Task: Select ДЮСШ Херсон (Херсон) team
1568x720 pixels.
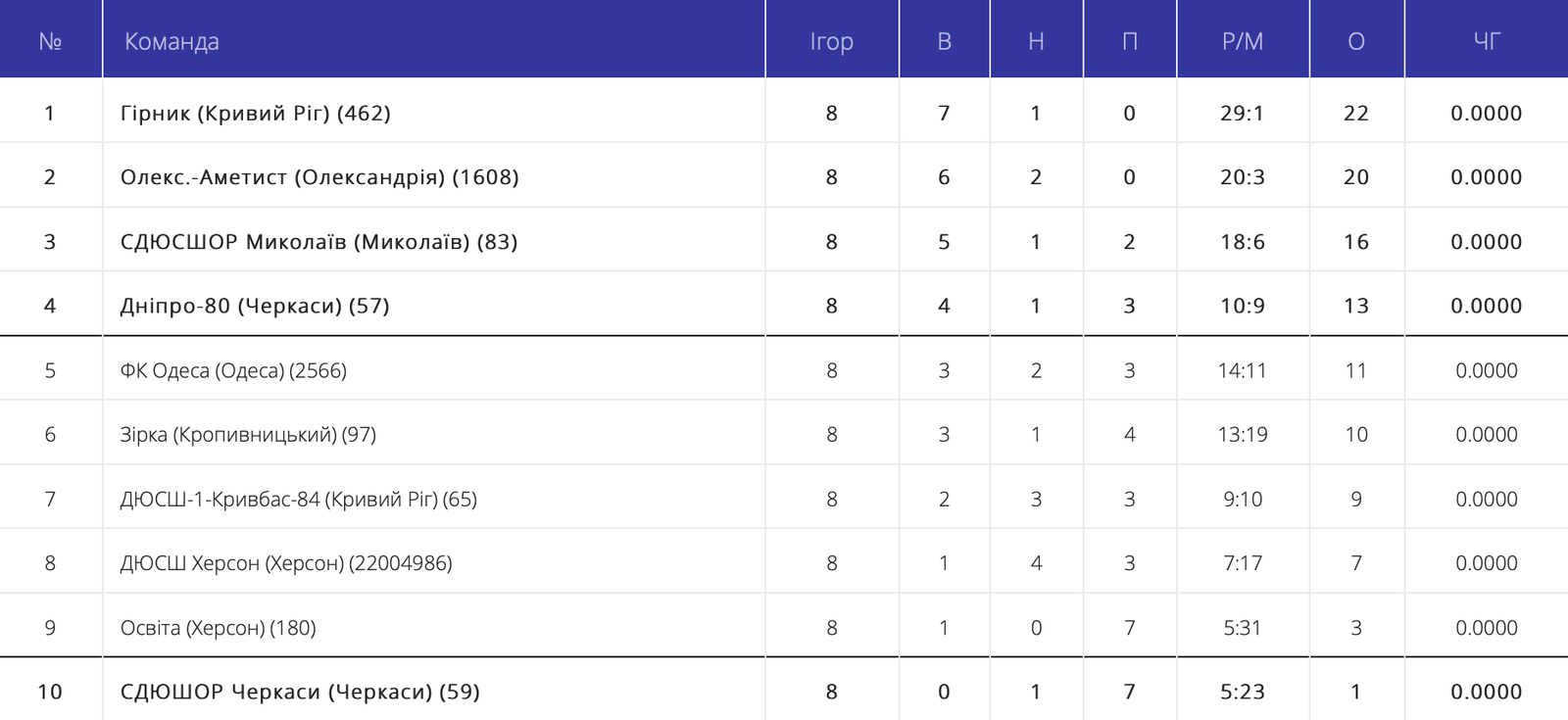Action: click(286, 563)
